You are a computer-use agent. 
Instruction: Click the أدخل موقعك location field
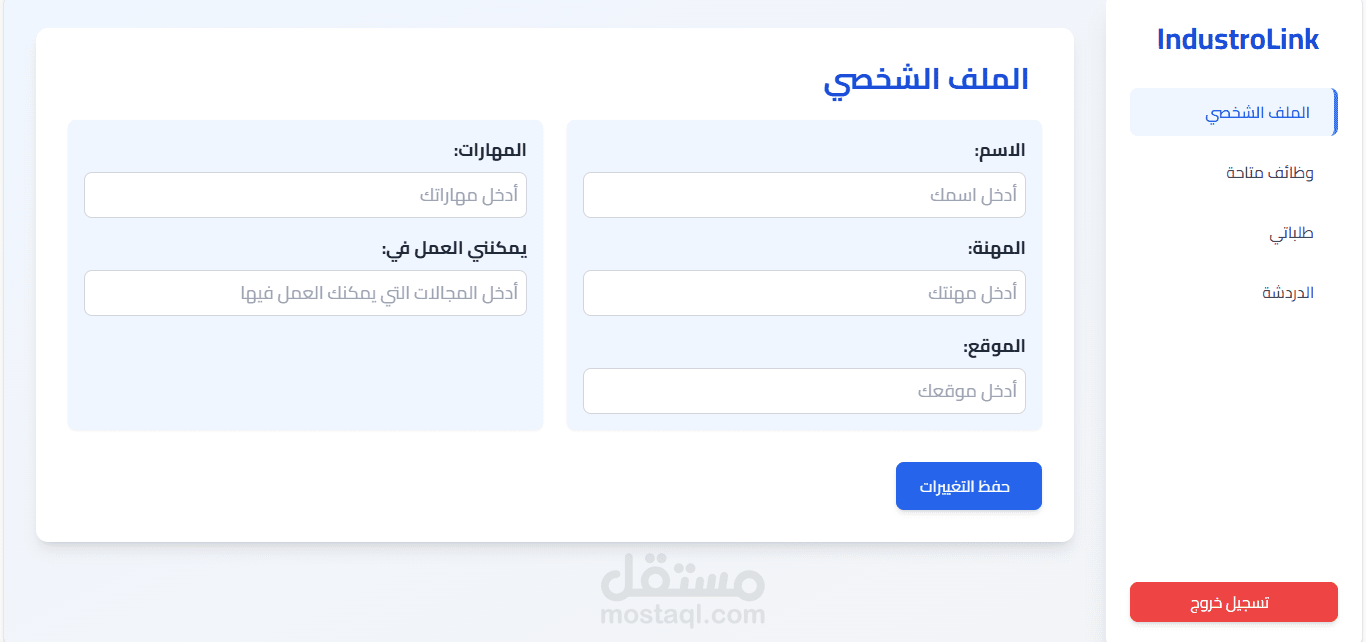click(804, 391)
